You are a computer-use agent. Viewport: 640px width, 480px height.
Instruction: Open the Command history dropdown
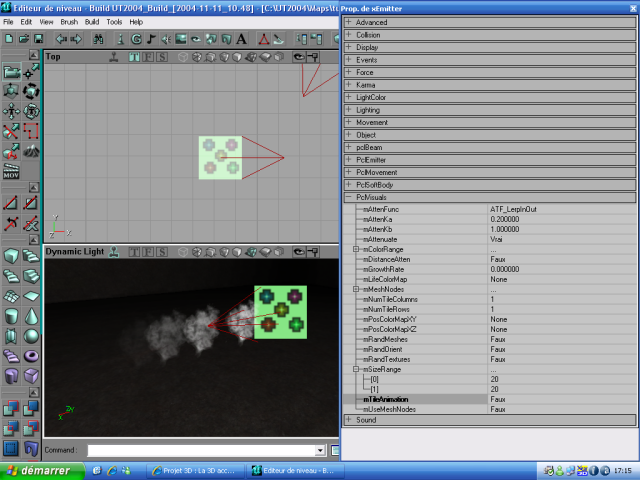[x=320, y=451]
